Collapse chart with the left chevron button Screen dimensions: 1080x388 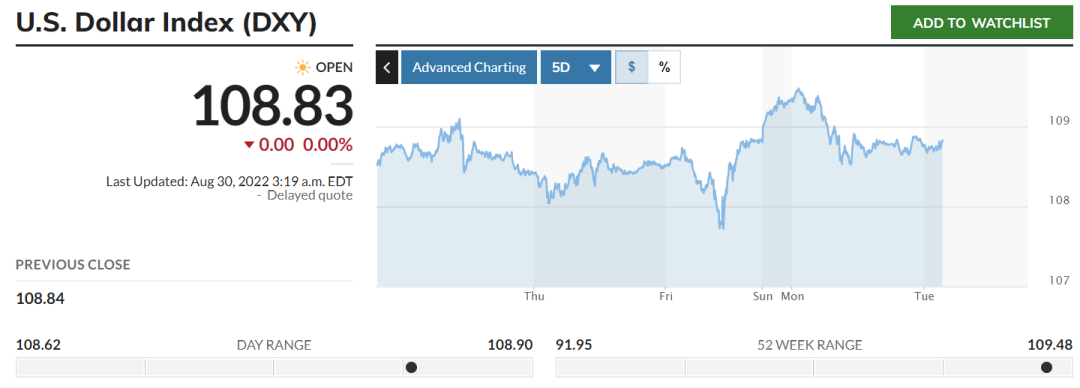pos(386,68)
